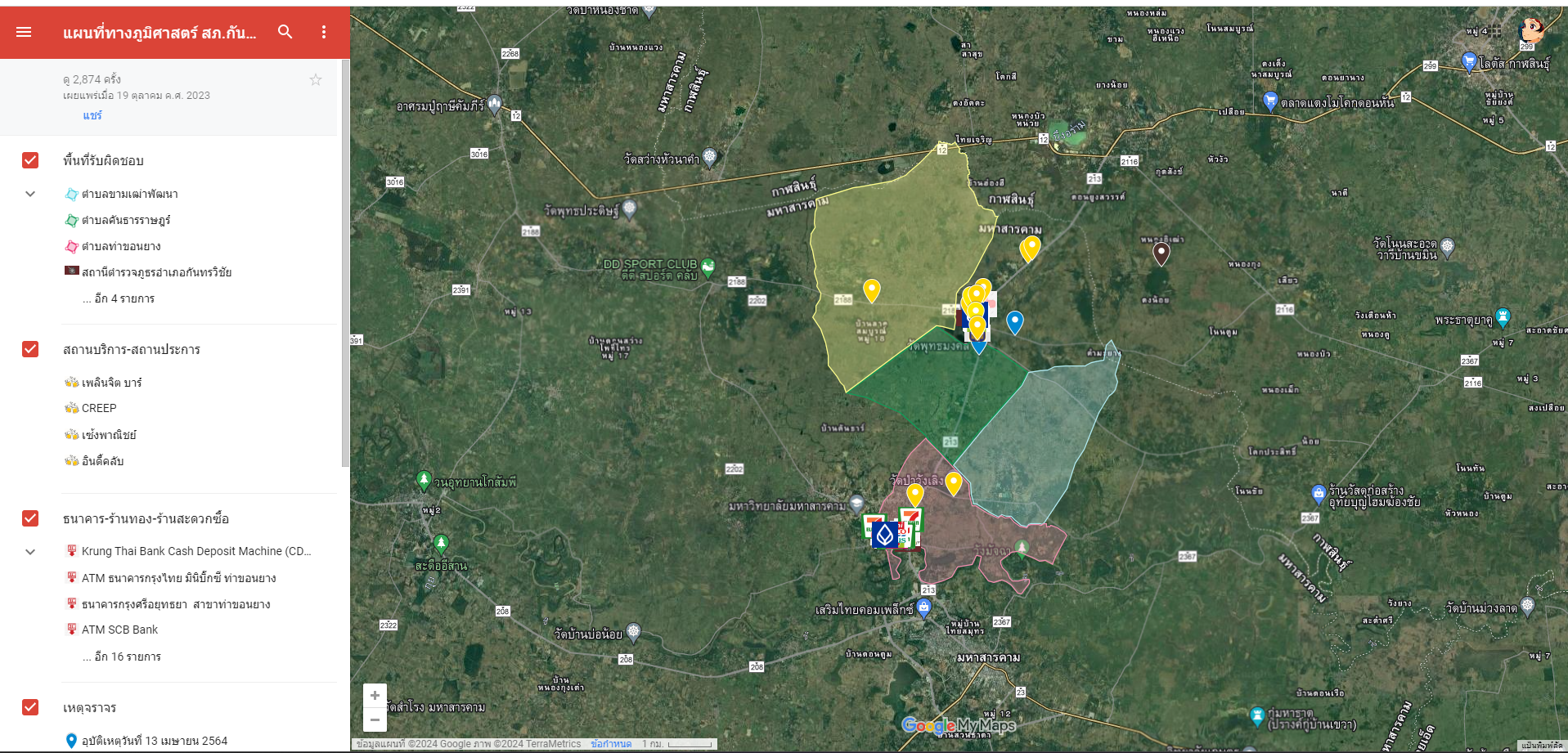Zoom out with the minus button
The width and height of the screenshot is (1568, 753).
pos(375,719)
